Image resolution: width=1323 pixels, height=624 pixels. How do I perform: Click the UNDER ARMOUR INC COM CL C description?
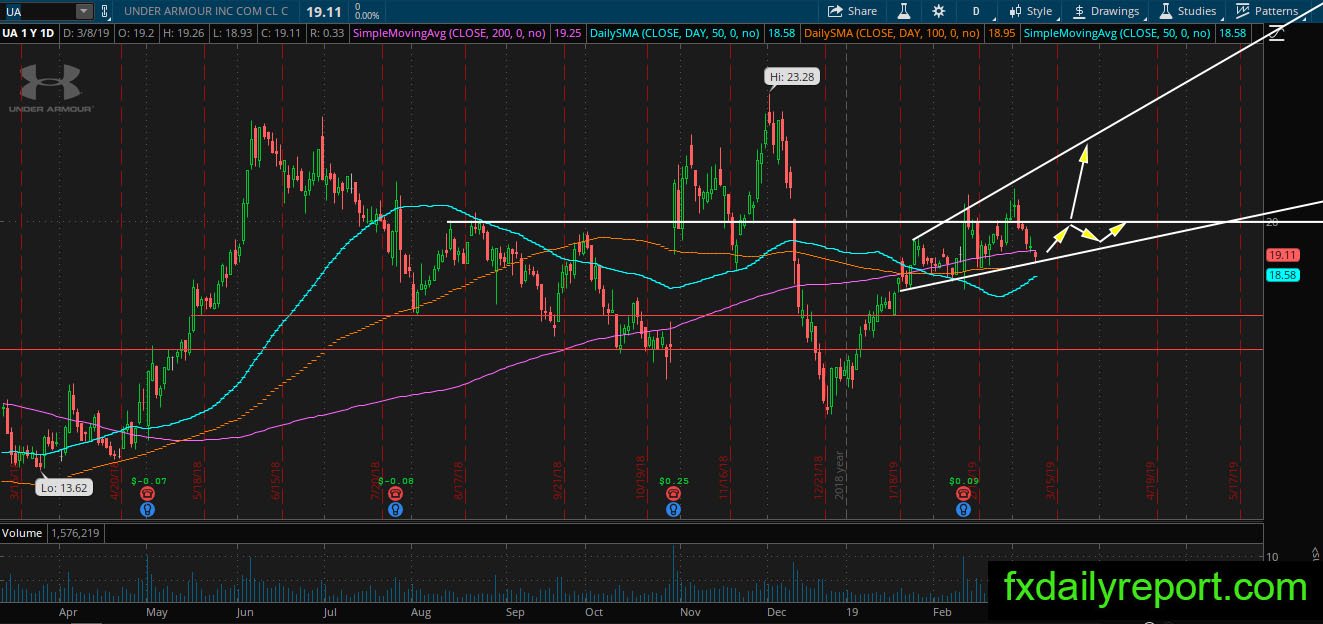[x=206, y=11]
